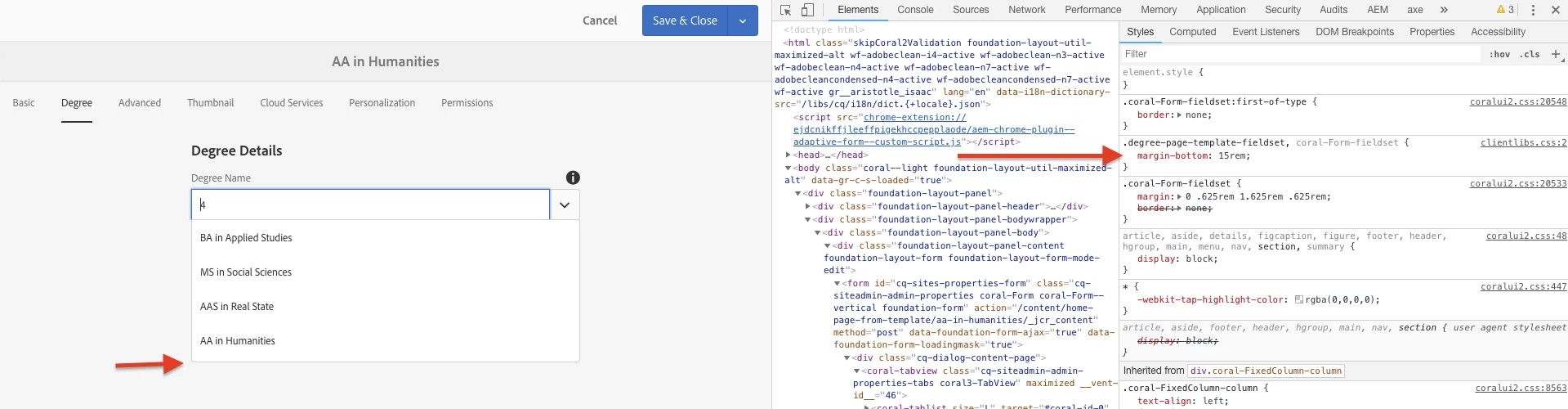The image size is (1568, 409).
Task: Expand the border shorthand in first-of-type rule
Action: coord(1178,115)
